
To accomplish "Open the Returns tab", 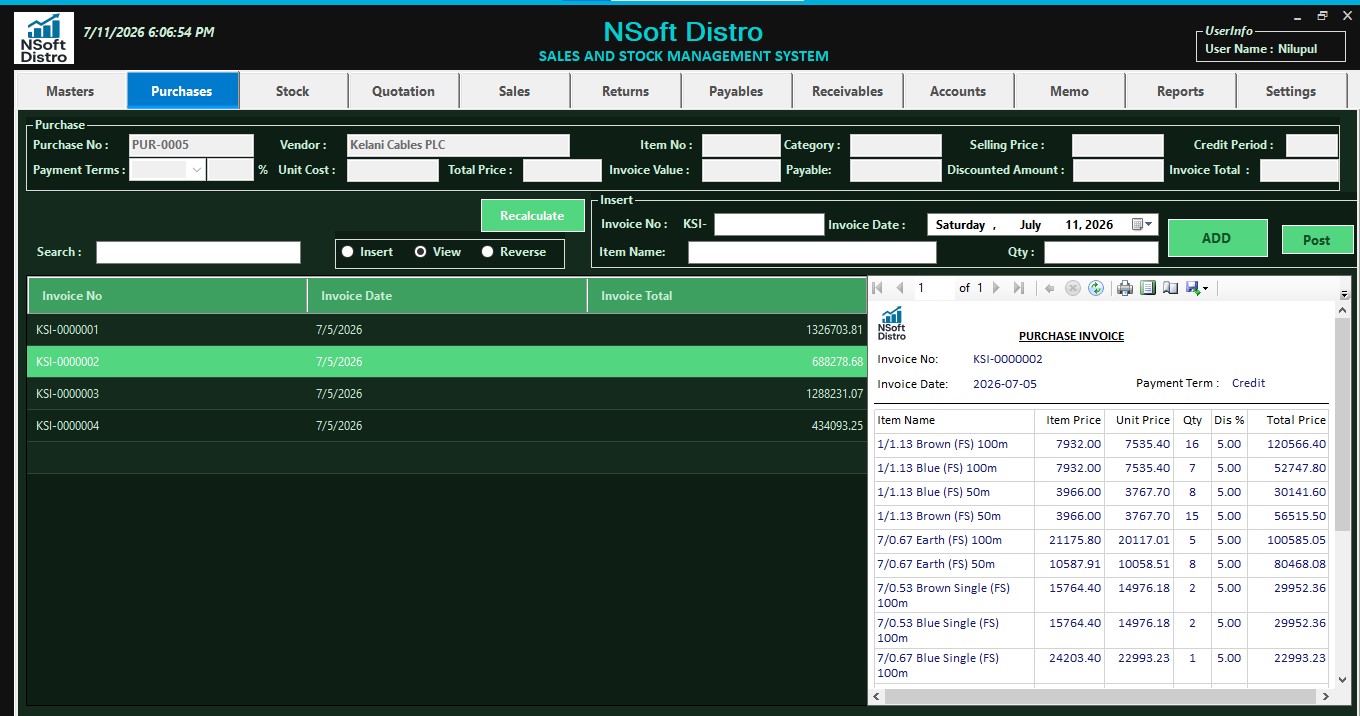I will [626, 91].
